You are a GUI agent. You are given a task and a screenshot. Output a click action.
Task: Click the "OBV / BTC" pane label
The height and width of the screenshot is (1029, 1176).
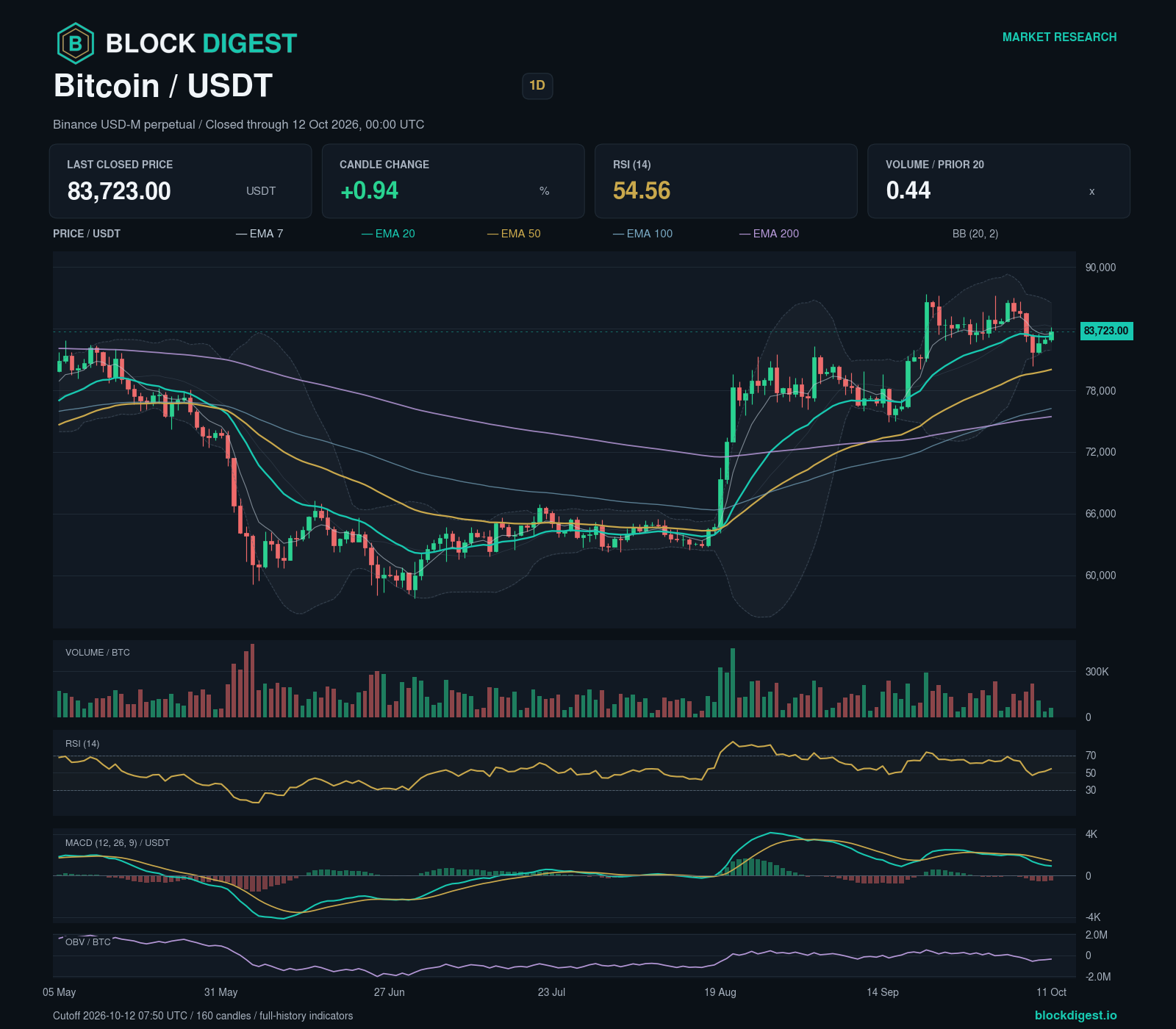(x=88, y=942)
